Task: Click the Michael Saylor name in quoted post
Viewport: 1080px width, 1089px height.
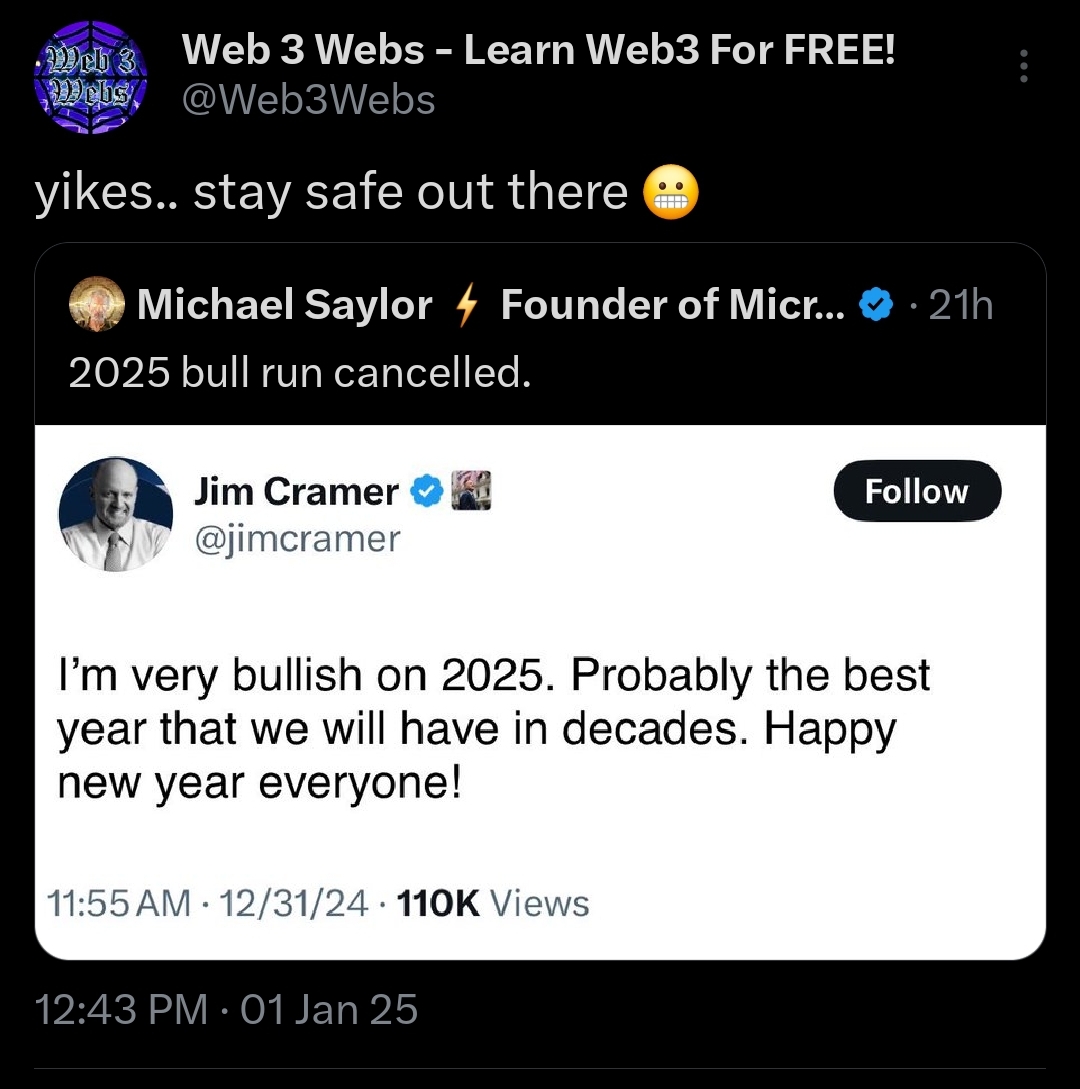Action: coord(285,305)
